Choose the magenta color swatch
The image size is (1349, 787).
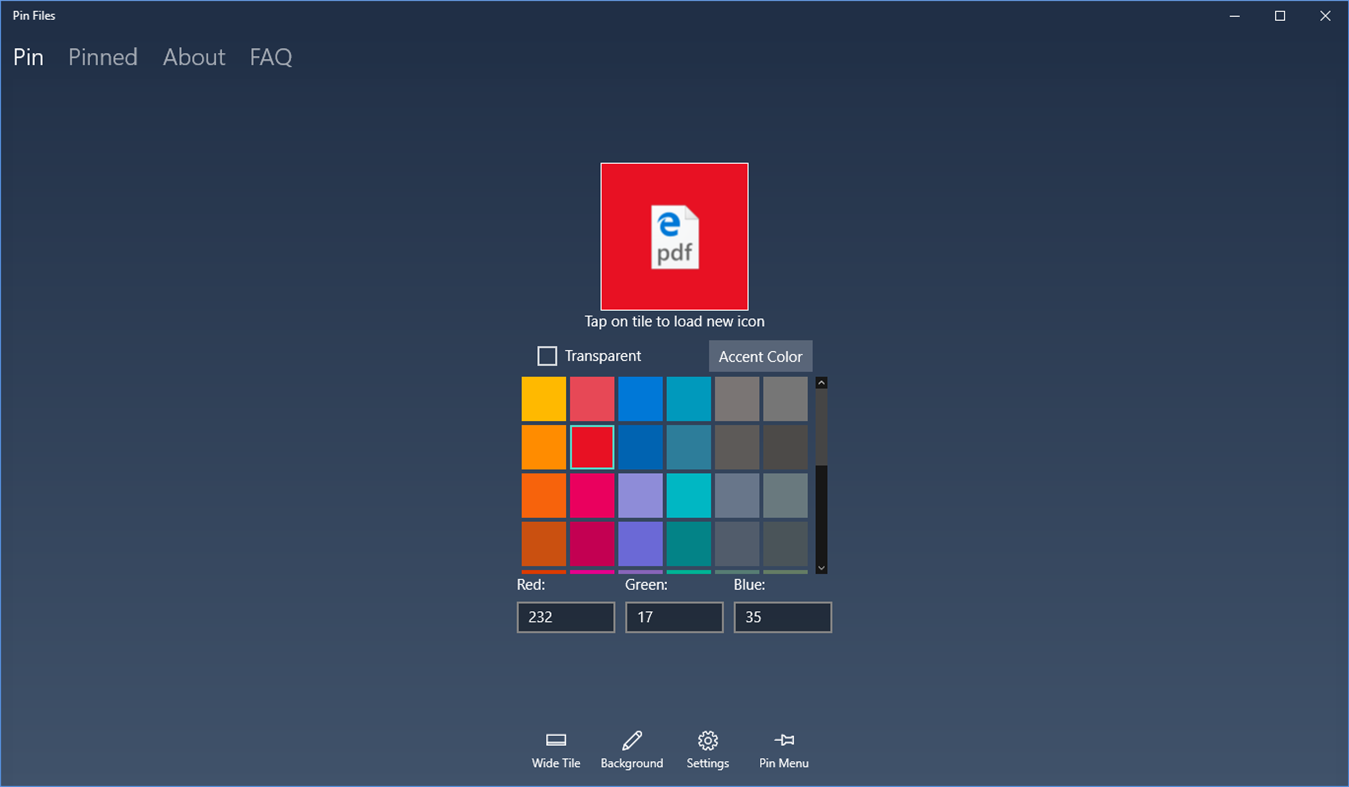click(591, 495)
